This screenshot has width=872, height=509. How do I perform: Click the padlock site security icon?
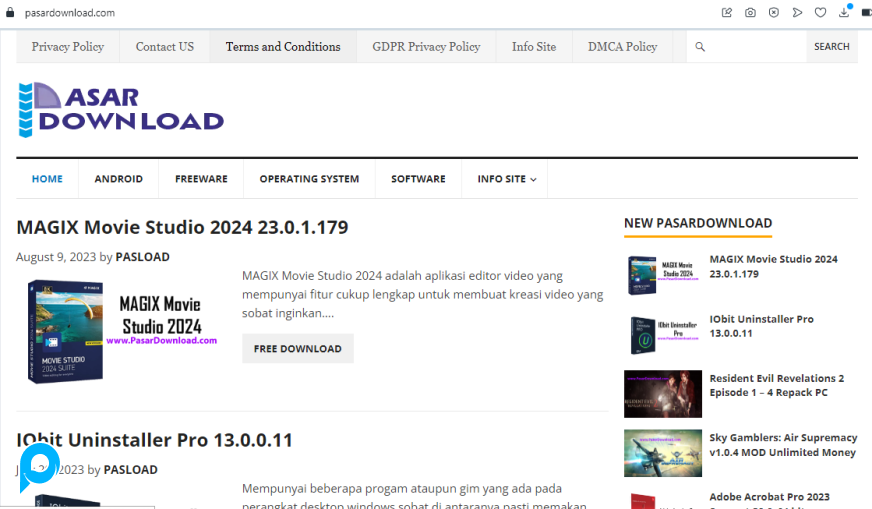(10, 13)
